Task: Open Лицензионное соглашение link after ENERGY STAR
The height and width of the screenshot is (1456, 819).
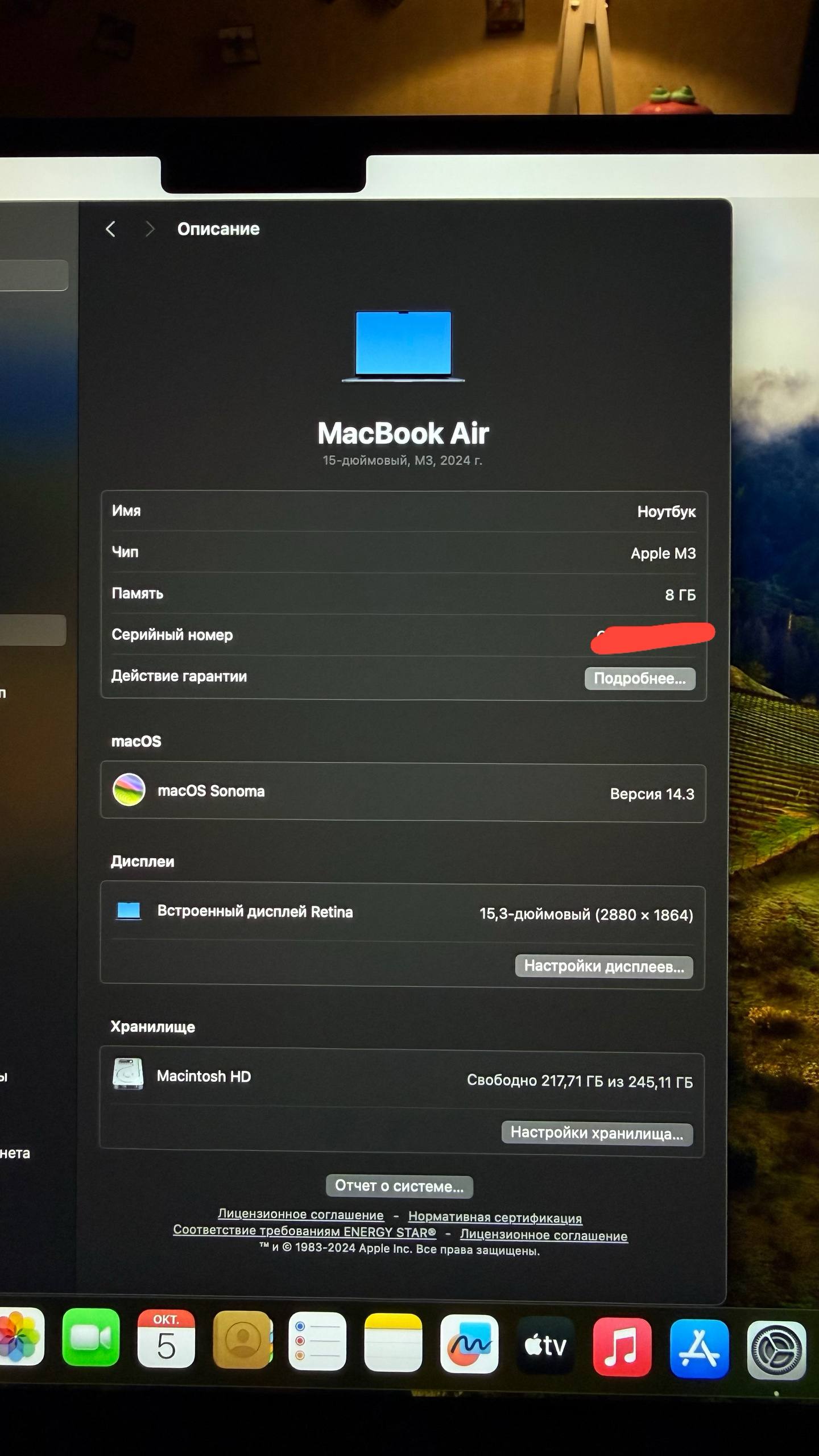Action: [544, 1235]
